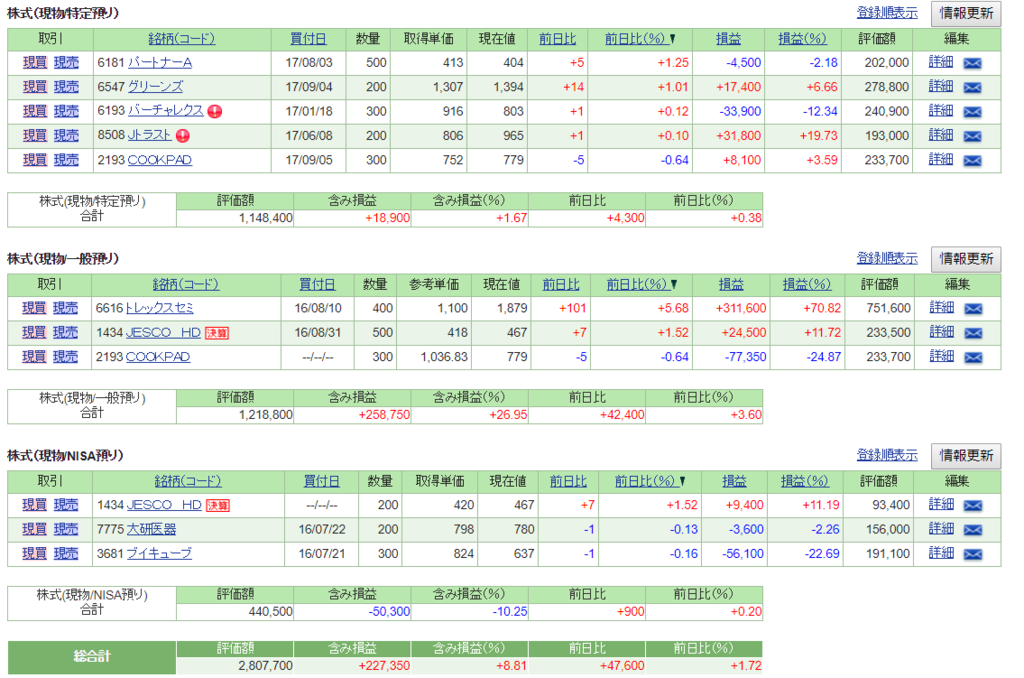Screen dimensions: 1024x678
Task: Click mail icon in NISA JESCO HD row
Action: (973, 506)
